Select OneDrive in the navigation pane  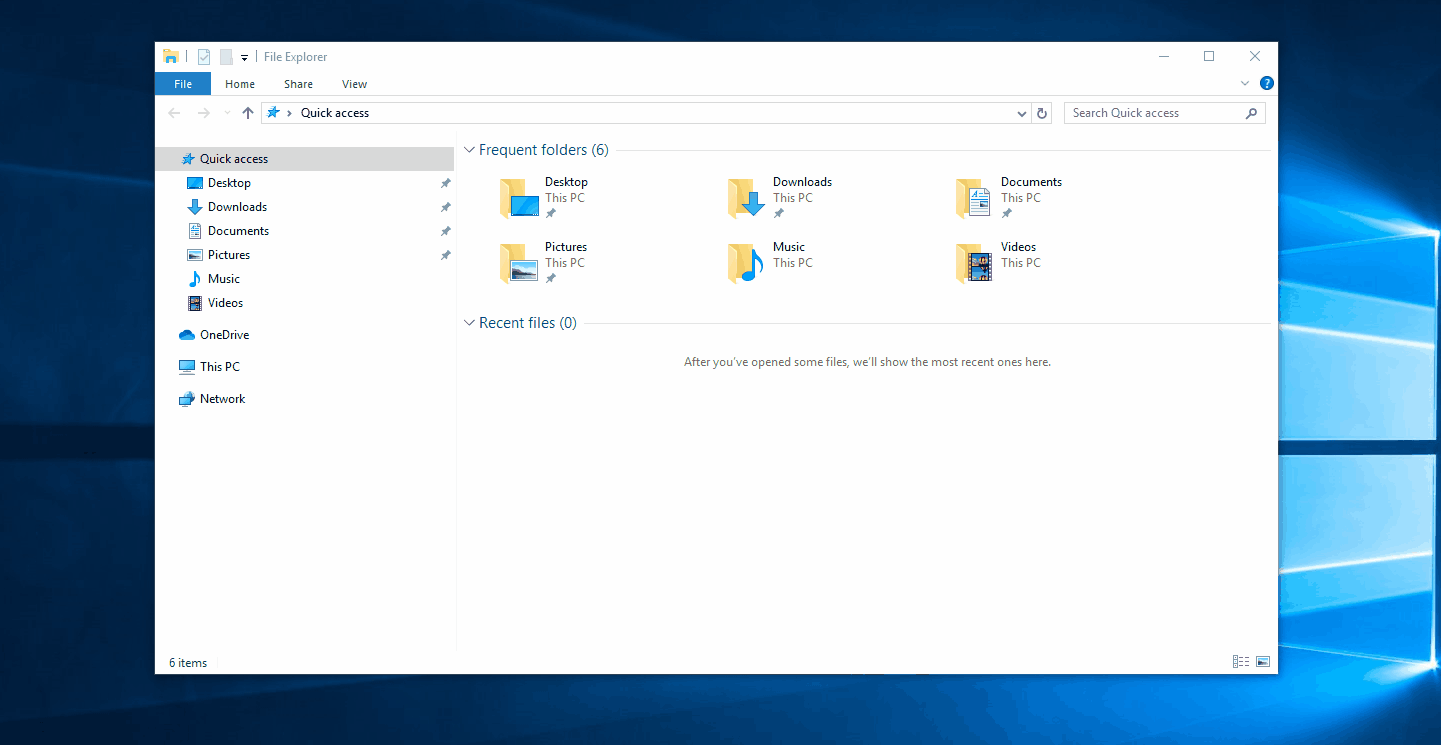click(224, 335)
